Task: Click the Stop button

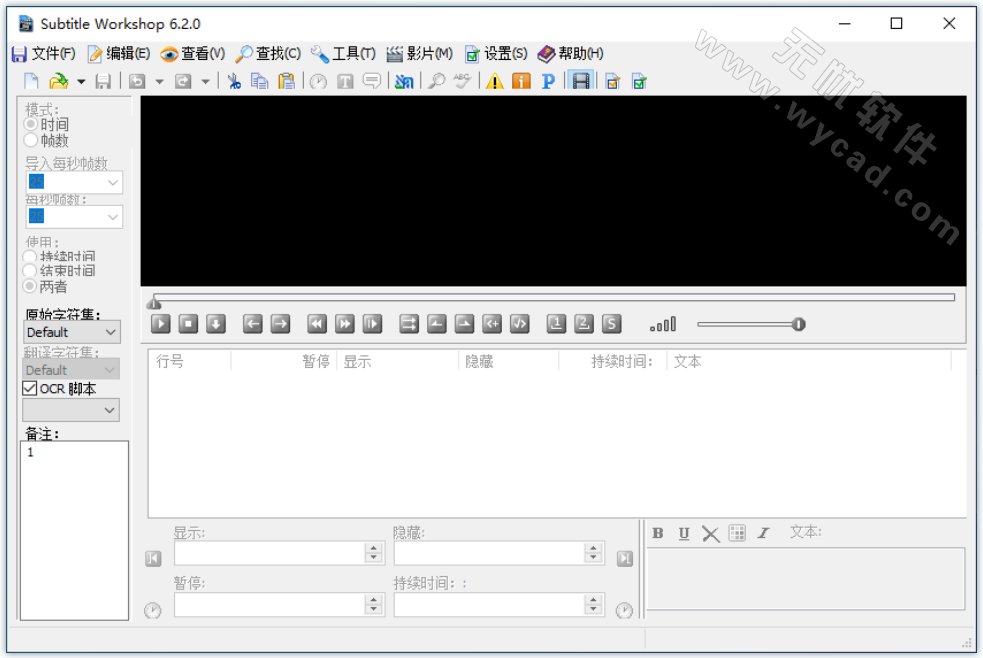Action: [188, 323]
